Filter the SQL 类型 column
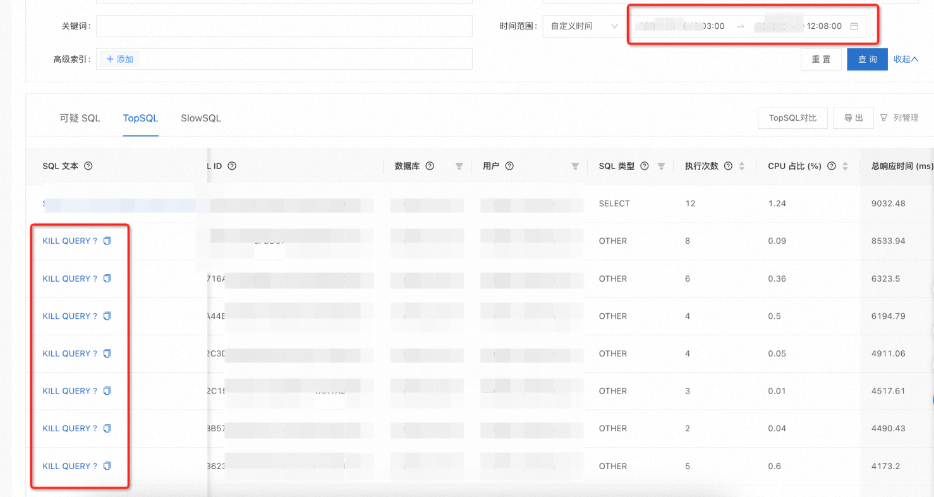The width and height of the screenshot is (934, 497). pos(661,166)
